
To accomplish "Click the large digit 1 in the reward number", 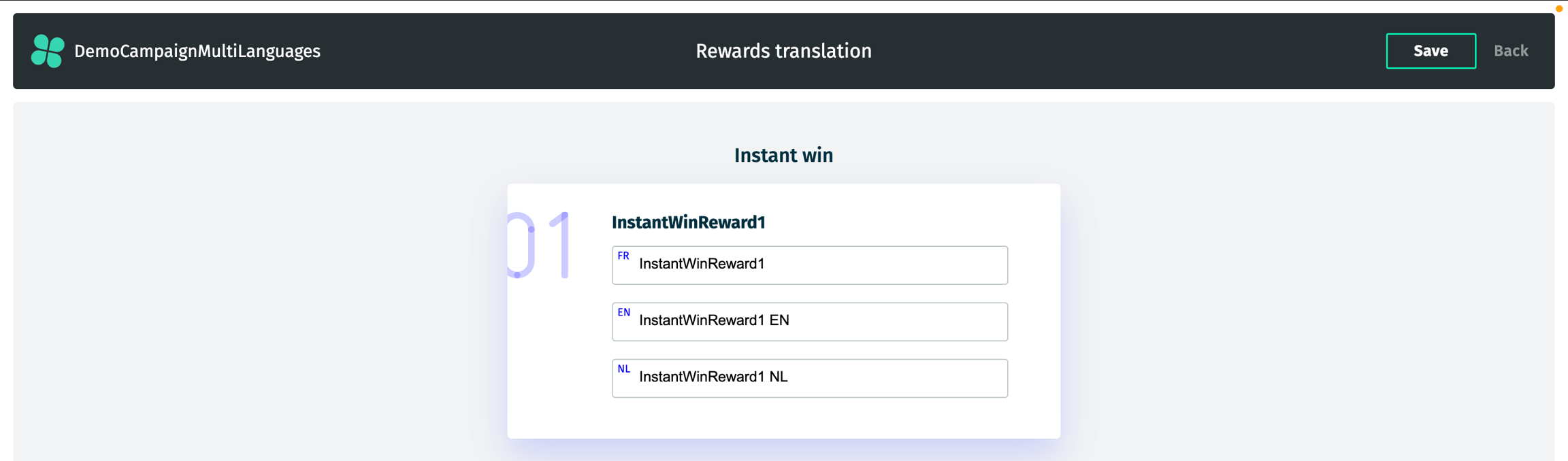I will (x=562, y=245).
